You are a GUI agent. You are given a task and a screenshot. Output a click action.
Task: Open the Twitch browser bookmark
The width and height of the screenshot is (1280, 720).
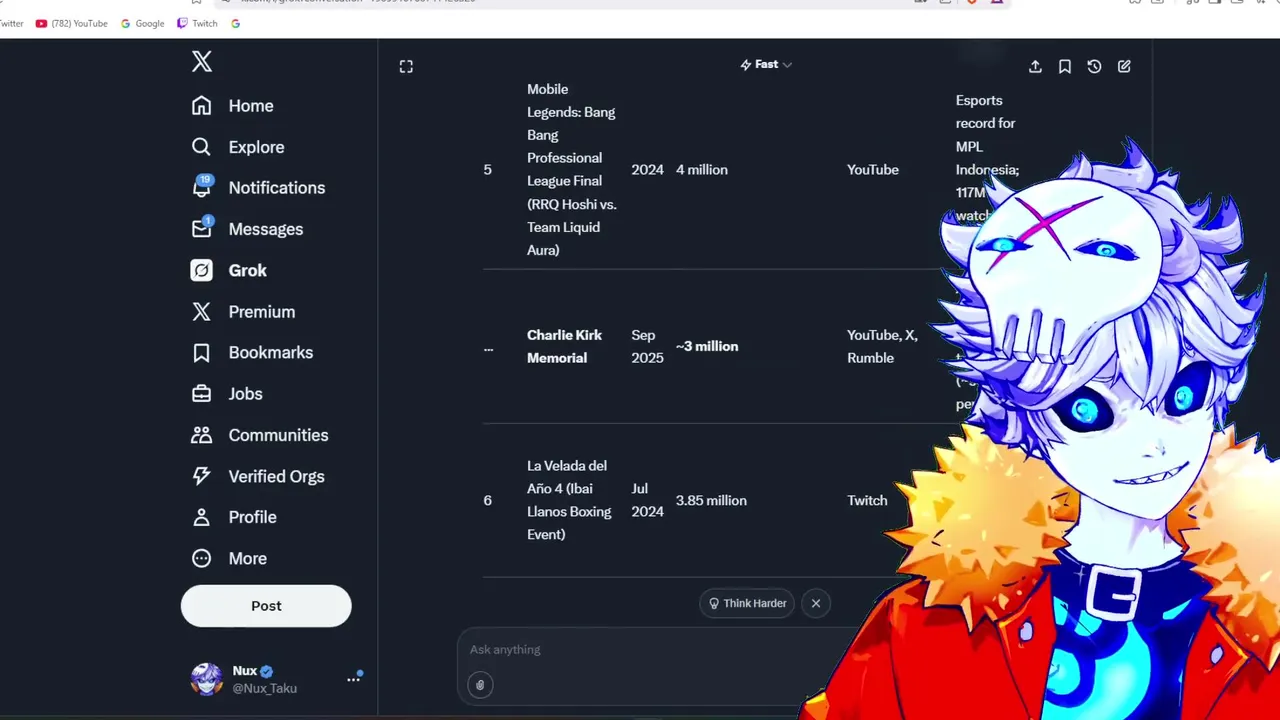point(197,23)
